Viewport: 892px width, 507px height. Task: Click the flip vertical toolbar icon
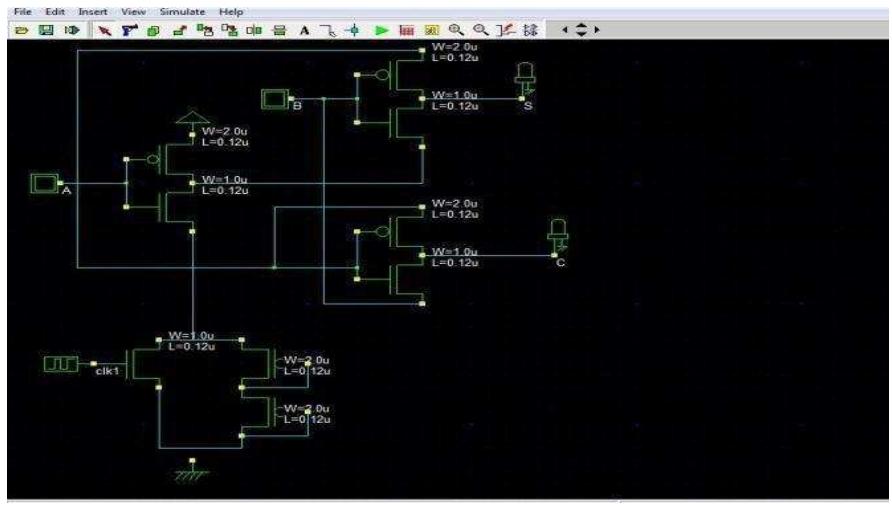pos(279,30)
